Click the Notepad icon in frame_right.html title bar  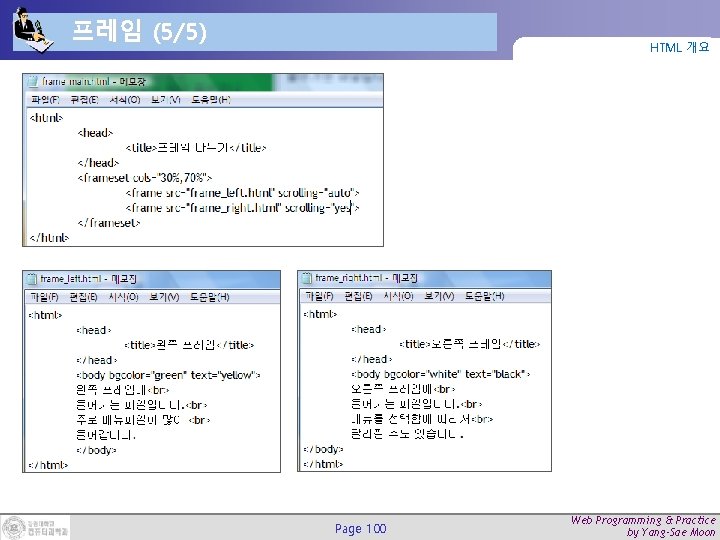306,278
